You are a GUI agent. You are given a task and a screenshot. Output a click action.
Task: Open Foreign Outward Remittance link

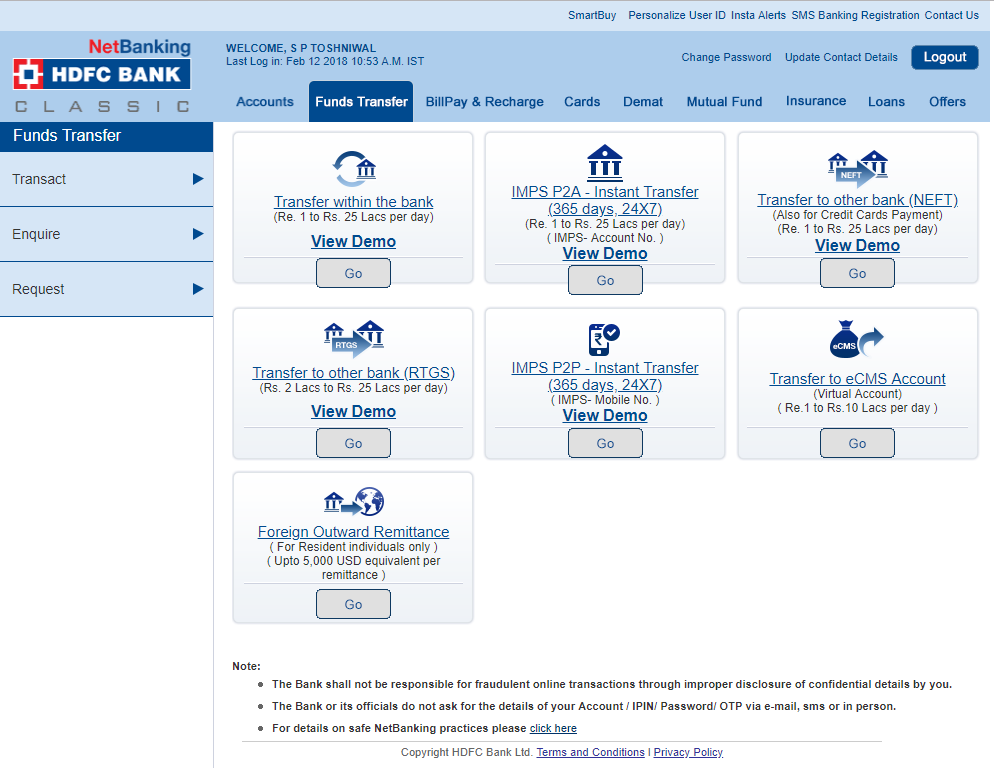coord(354,531)
